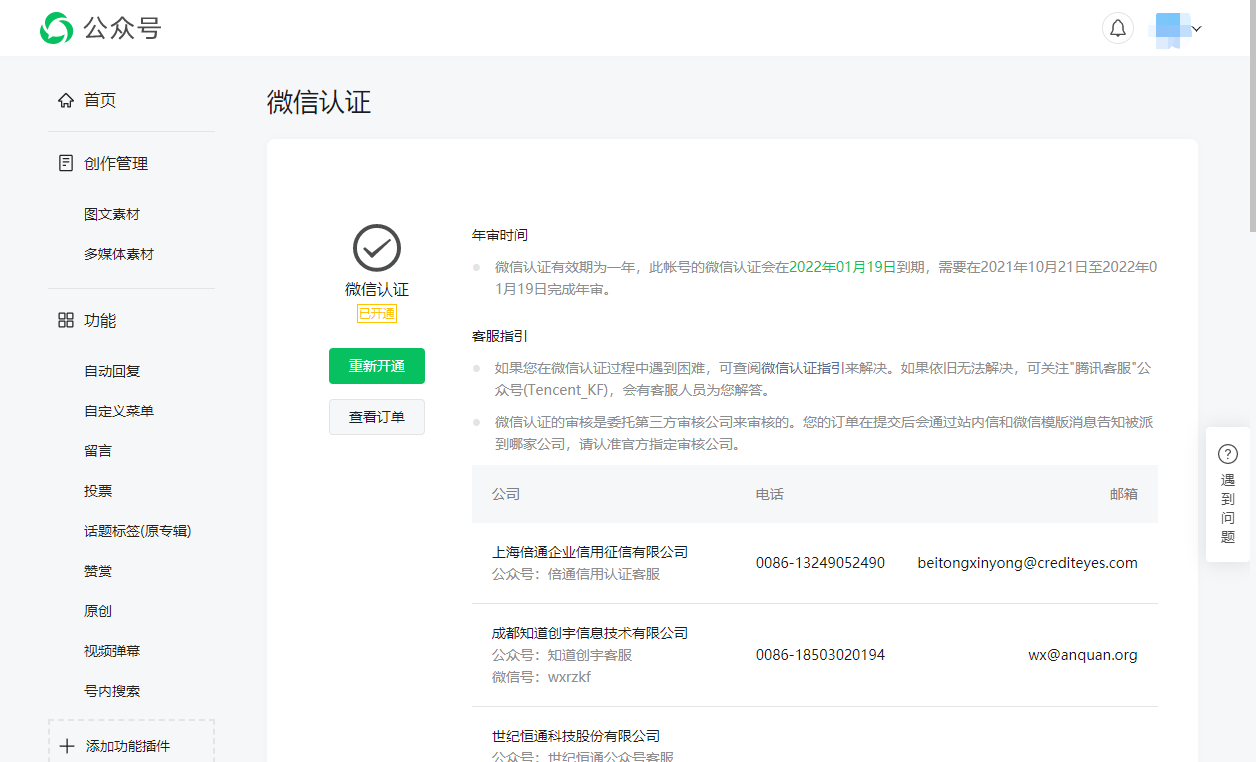Click the 功能 grid icon
Image resolution: width=1256 pixels, height=762 pixels.
coord(66,320)
